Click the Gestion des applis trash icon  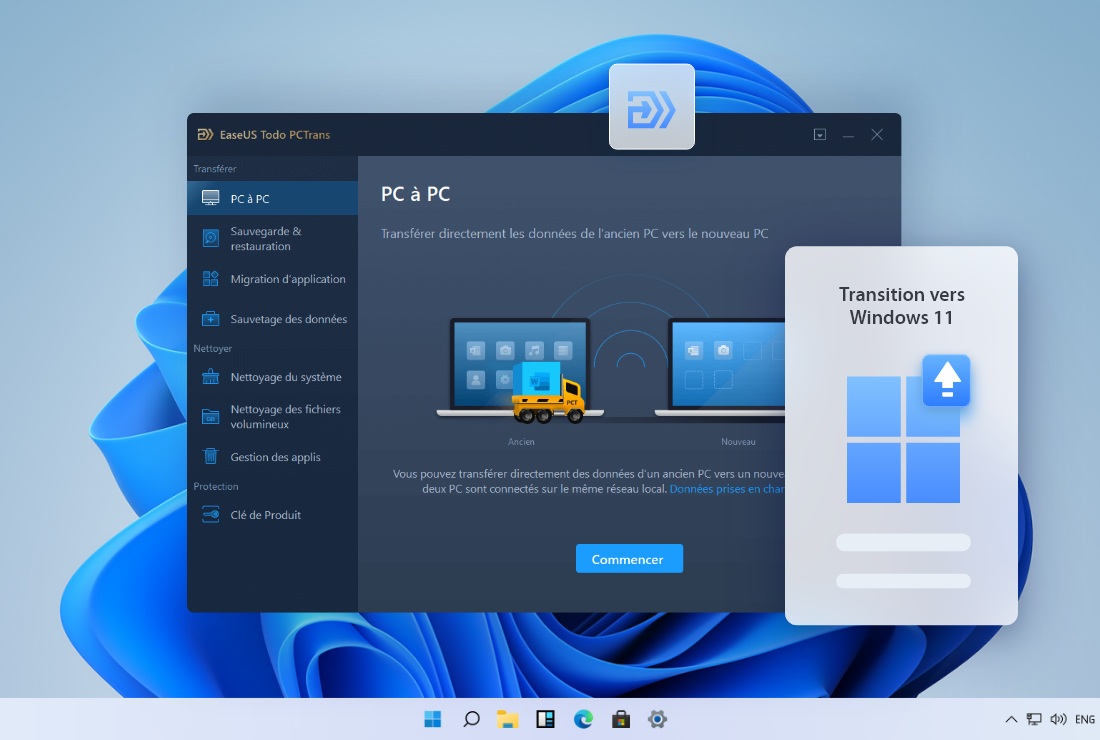(x=211, y=456)
